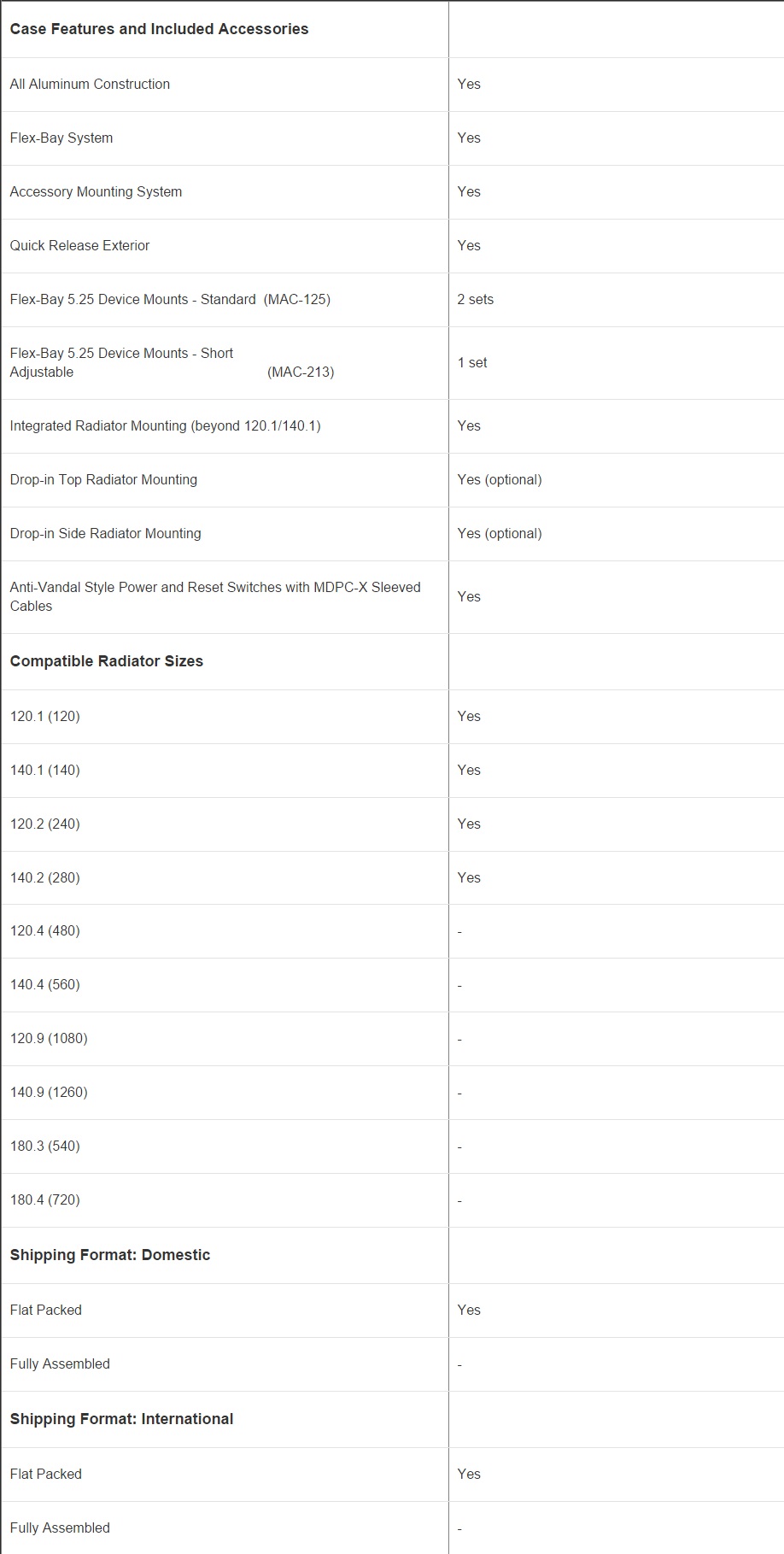Select the "All Aluminum Construction" row label
The image size is (784, 1554).
90,84
